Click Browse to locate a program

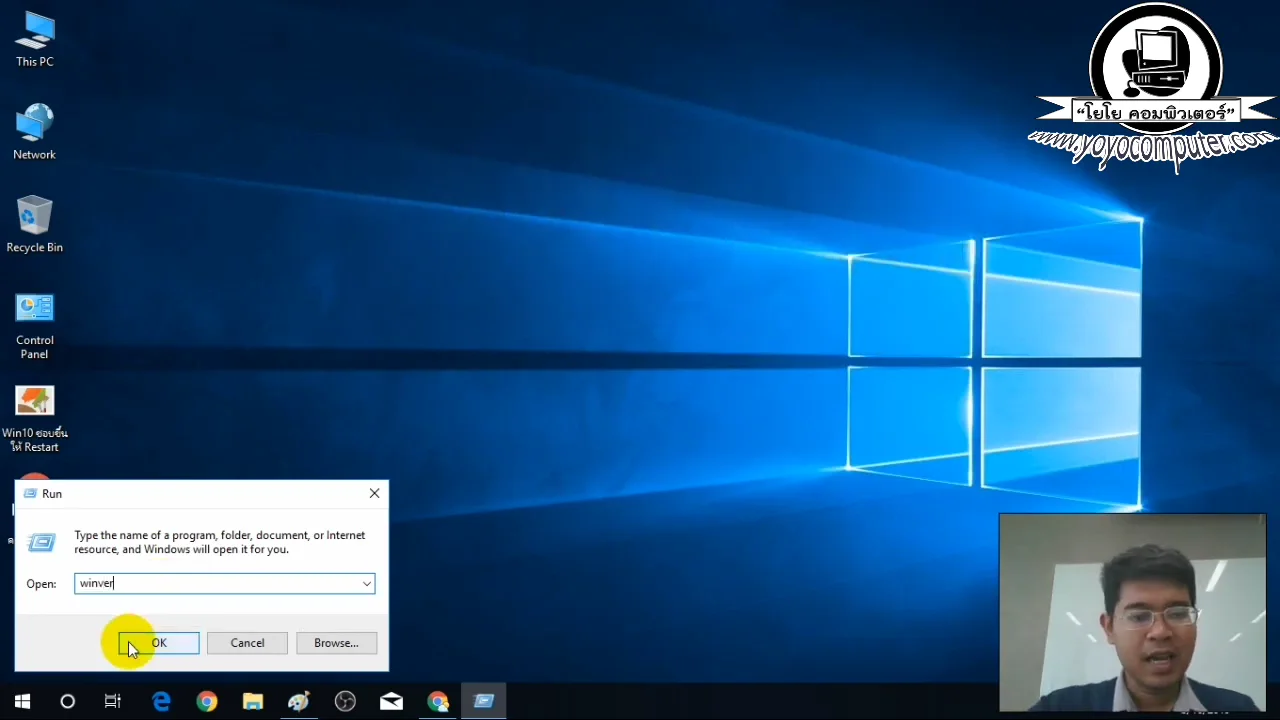click(336, 643)
